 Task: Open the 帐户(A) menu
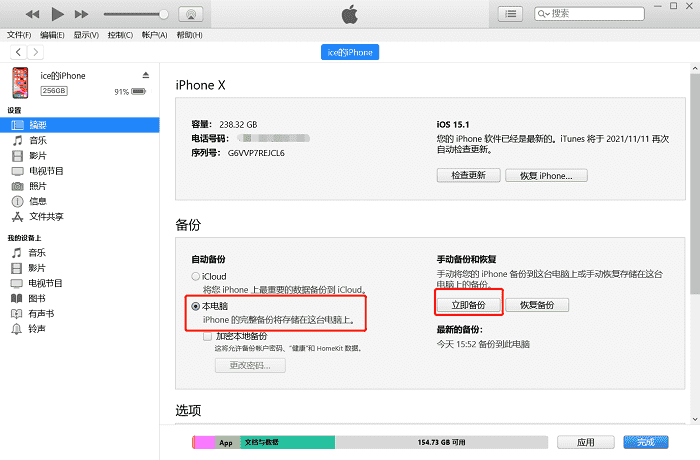[x=154, y=35]
